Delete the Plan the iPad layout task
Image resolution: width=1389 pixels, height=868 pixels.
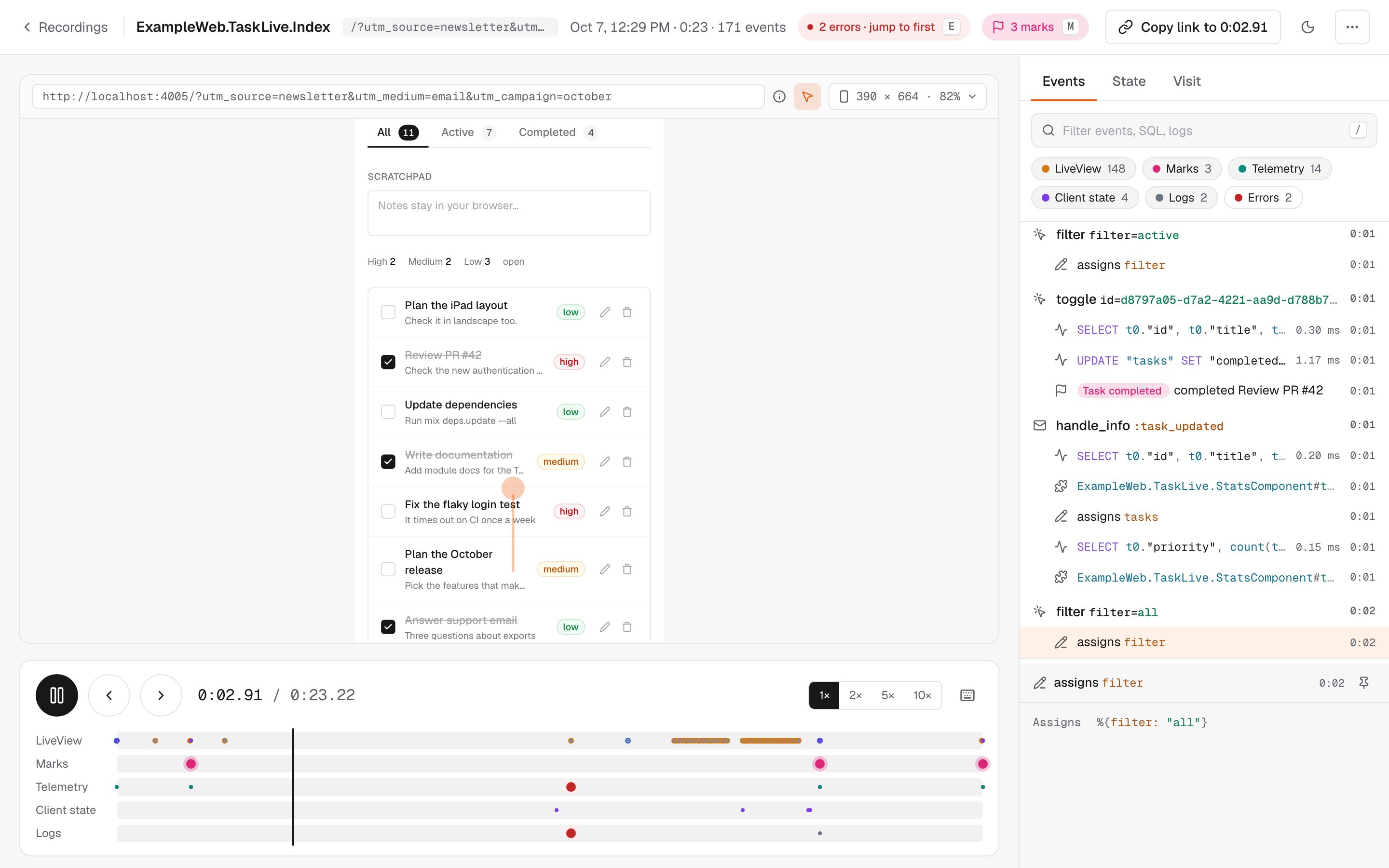point(627,312)
